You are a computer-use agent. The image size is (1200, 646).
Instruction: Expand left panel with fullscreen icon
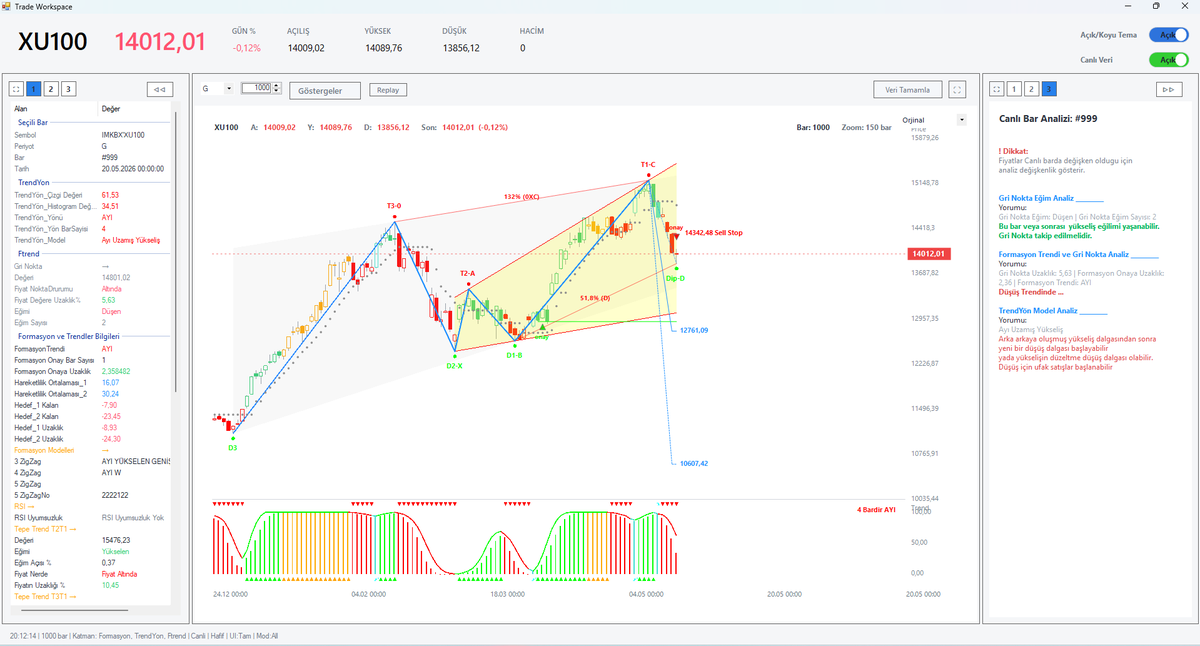[17, 89]
